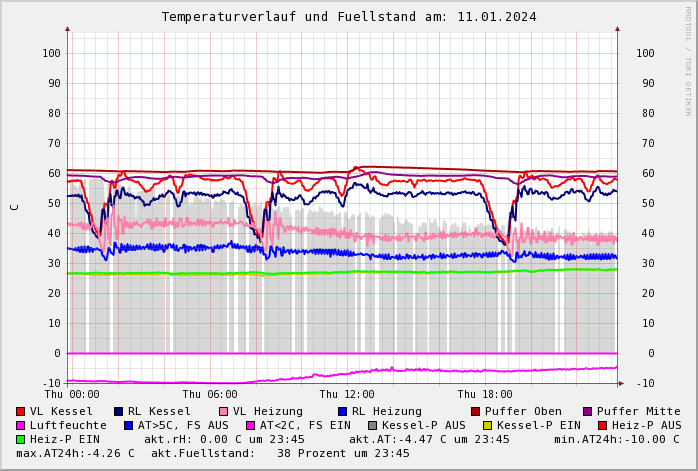This screenshot has width=698, height=471.
Task: Click the 'RL Heizung' legend label
Action: [386, 411]
